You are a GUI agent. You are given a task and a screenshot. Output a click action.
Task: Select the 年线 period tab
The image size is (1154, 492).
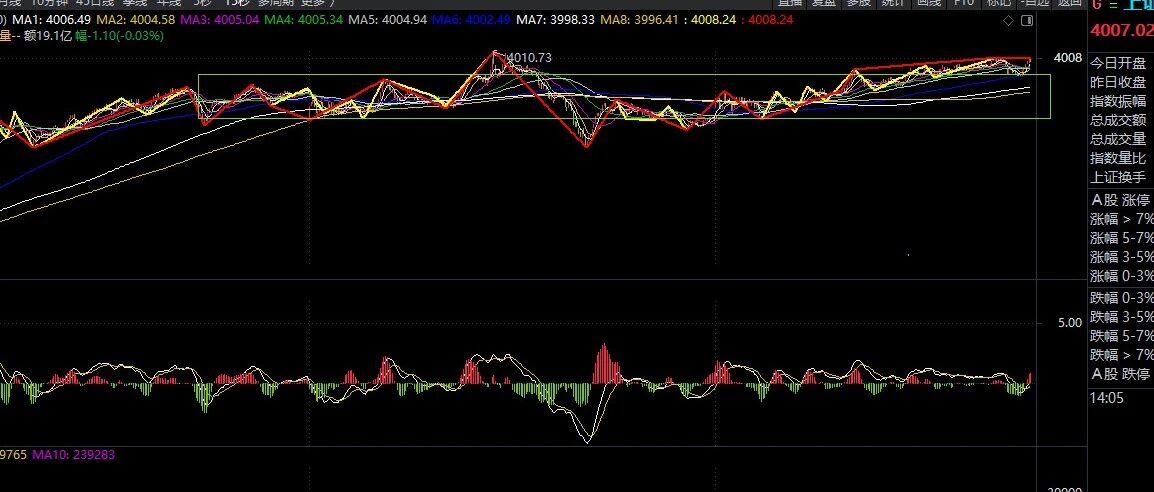tap(169, 3)
